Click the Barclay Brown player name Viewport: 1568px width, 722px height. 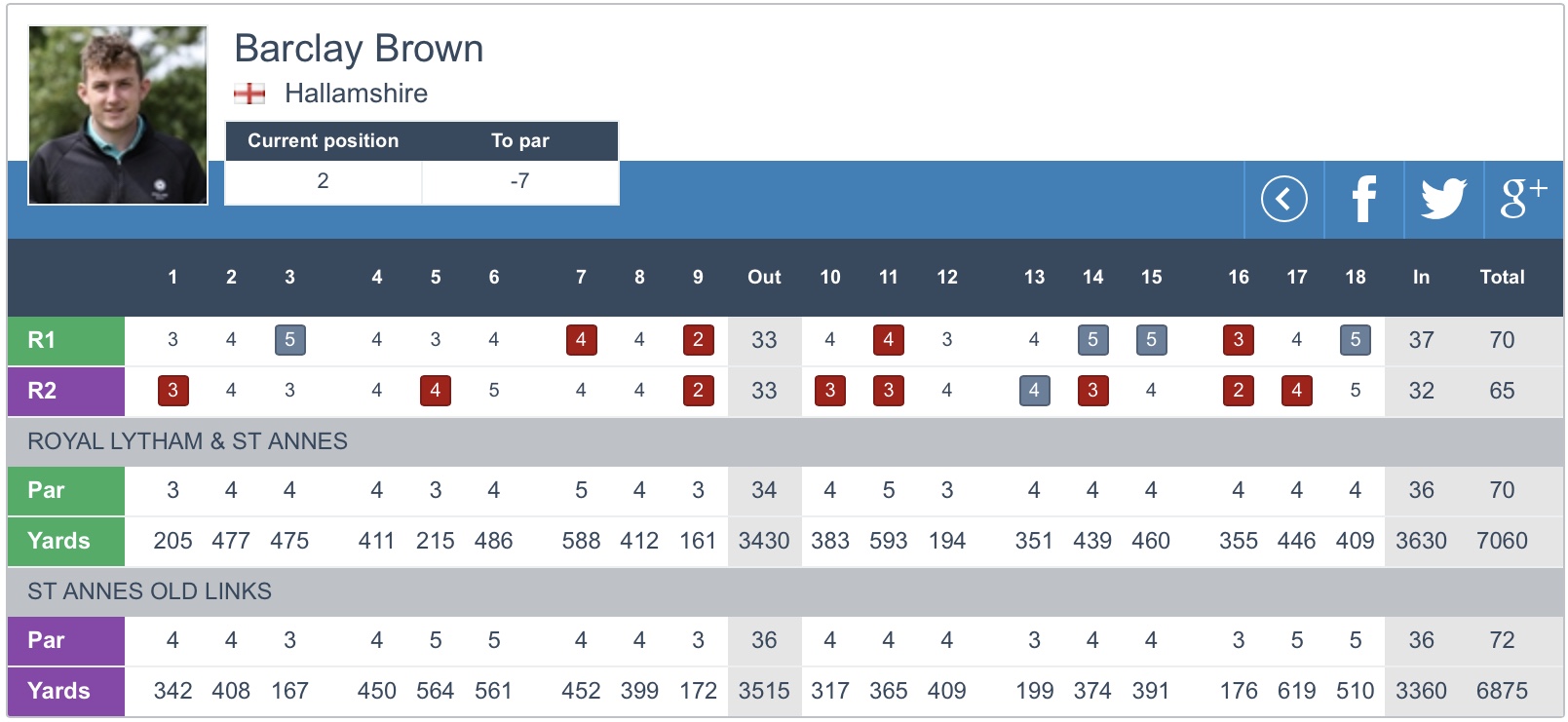point(359,49)
